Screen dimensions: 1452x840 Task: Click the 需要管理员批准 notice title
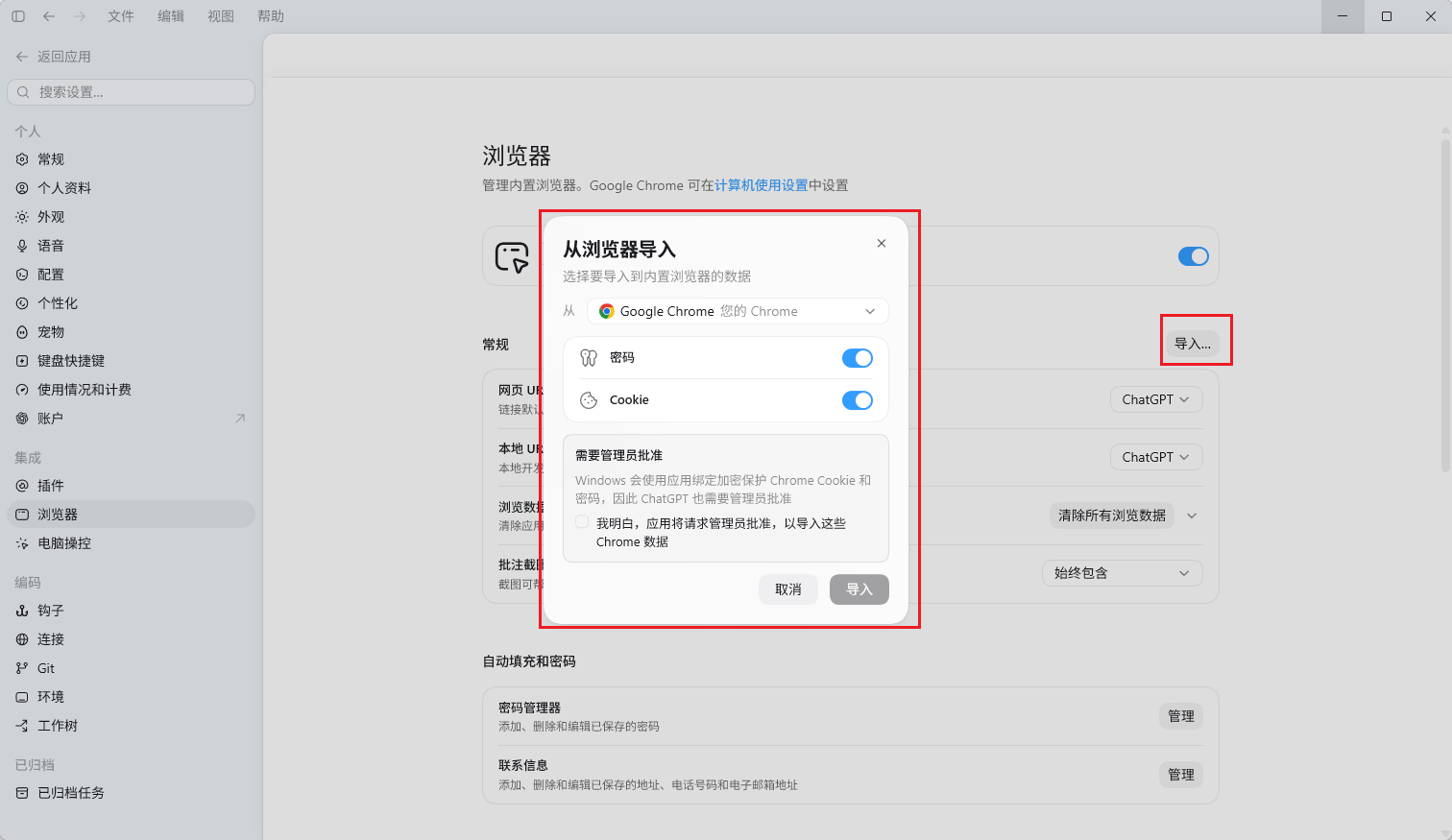pos(619,455)
